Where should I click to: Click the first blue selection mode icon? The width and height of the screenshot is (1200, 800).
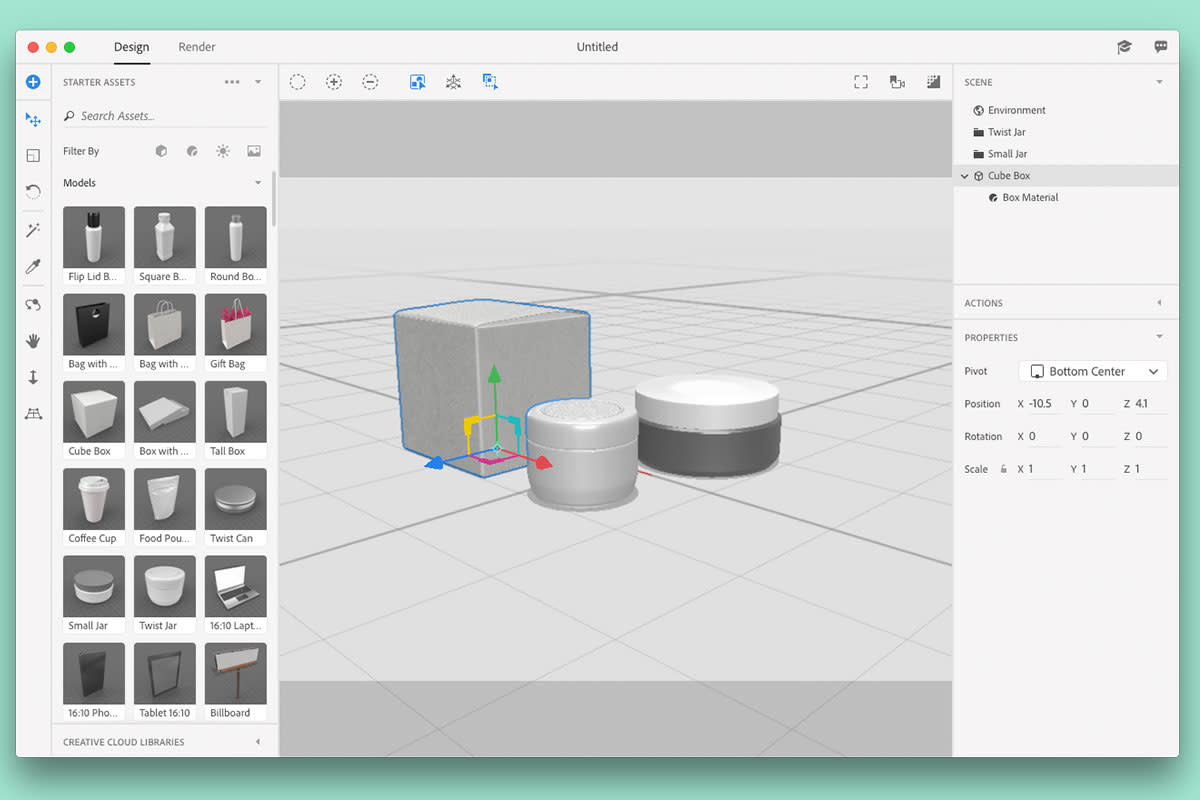click(x=418, y=82)
